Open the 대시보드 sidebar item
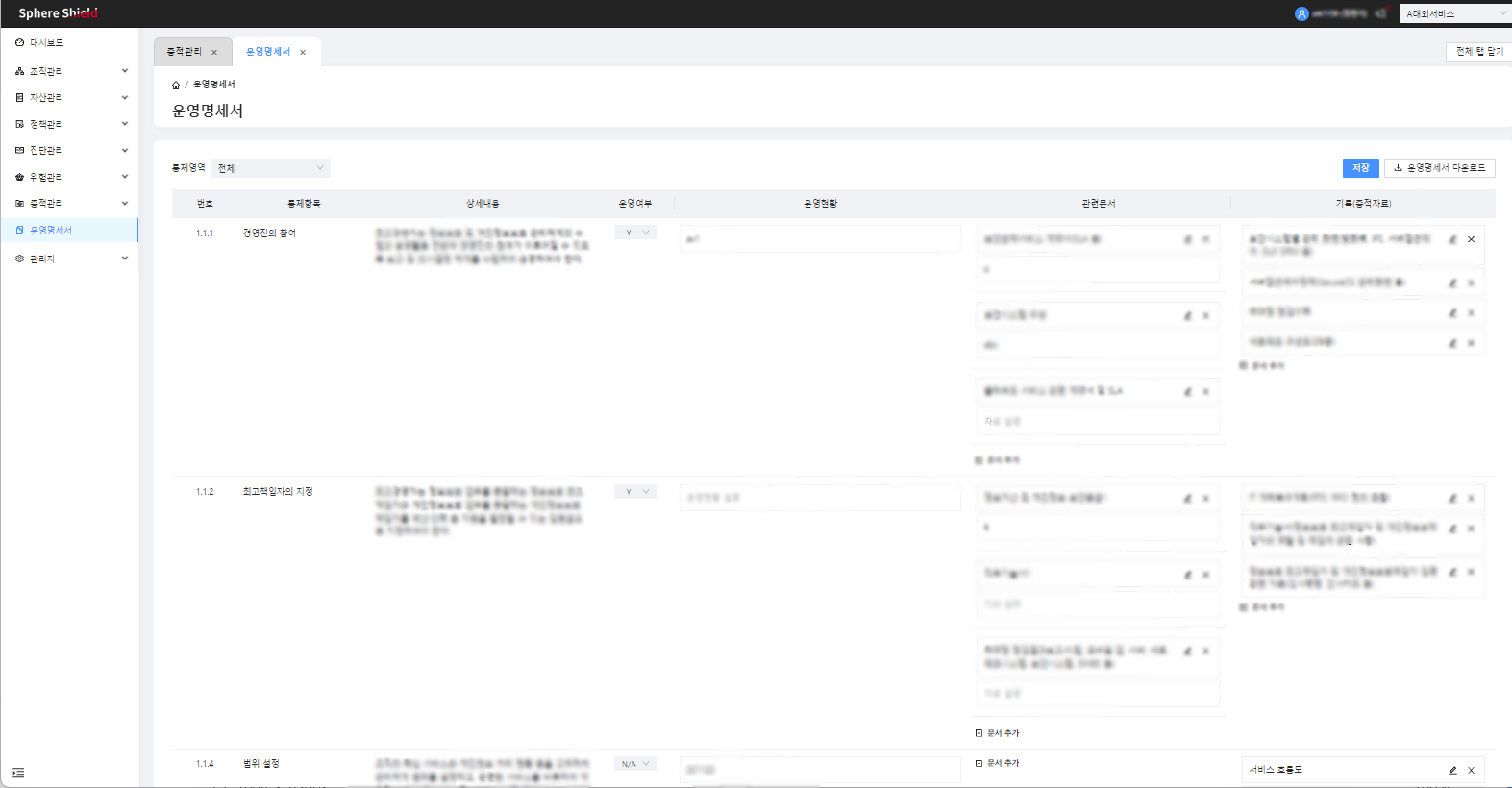Image resolution: width=1512 pixels, height=788 pixels. pos(46,43)
